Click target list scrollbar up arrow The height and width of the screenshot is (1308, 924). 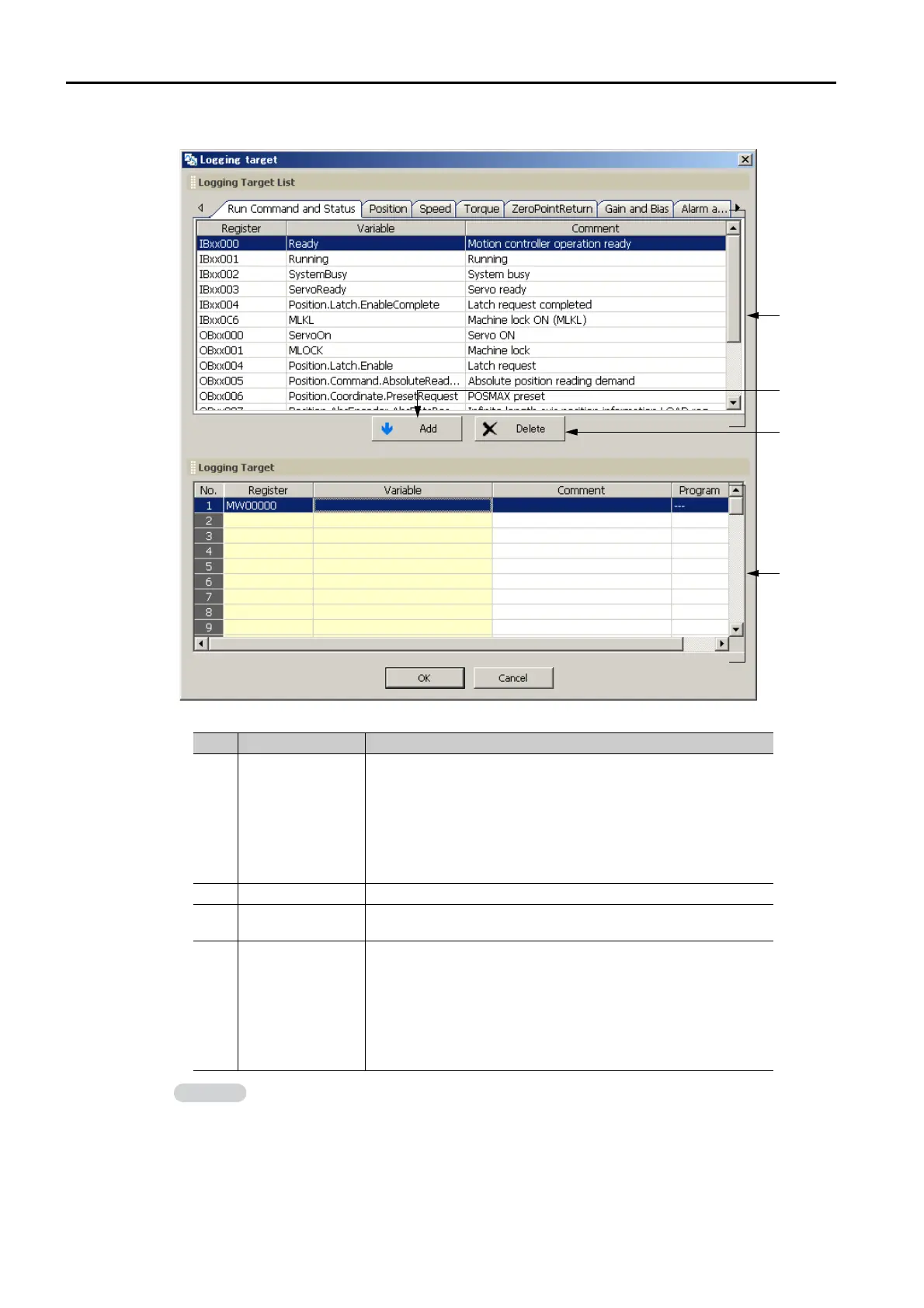[734, 228]
